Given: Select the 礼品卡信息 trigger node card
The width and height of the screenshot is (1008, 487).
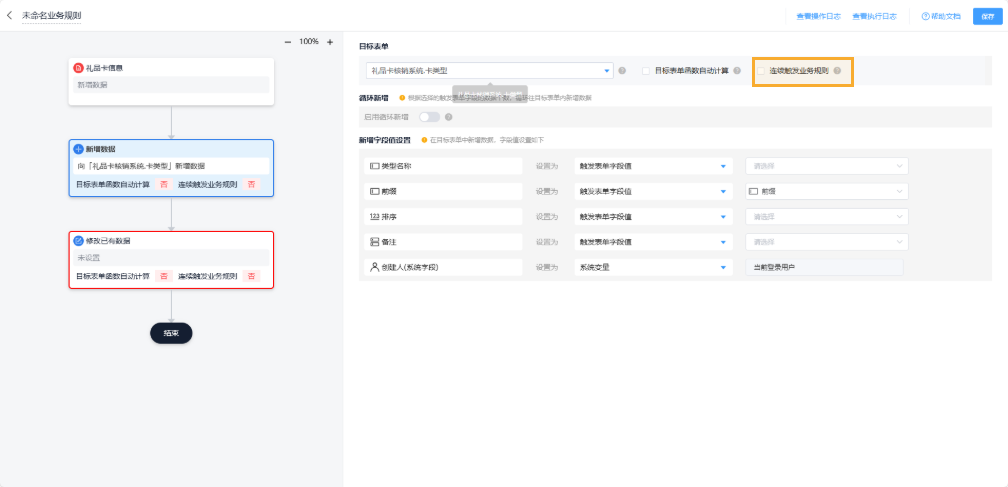Looking at the screenshot, I should 172,82.
